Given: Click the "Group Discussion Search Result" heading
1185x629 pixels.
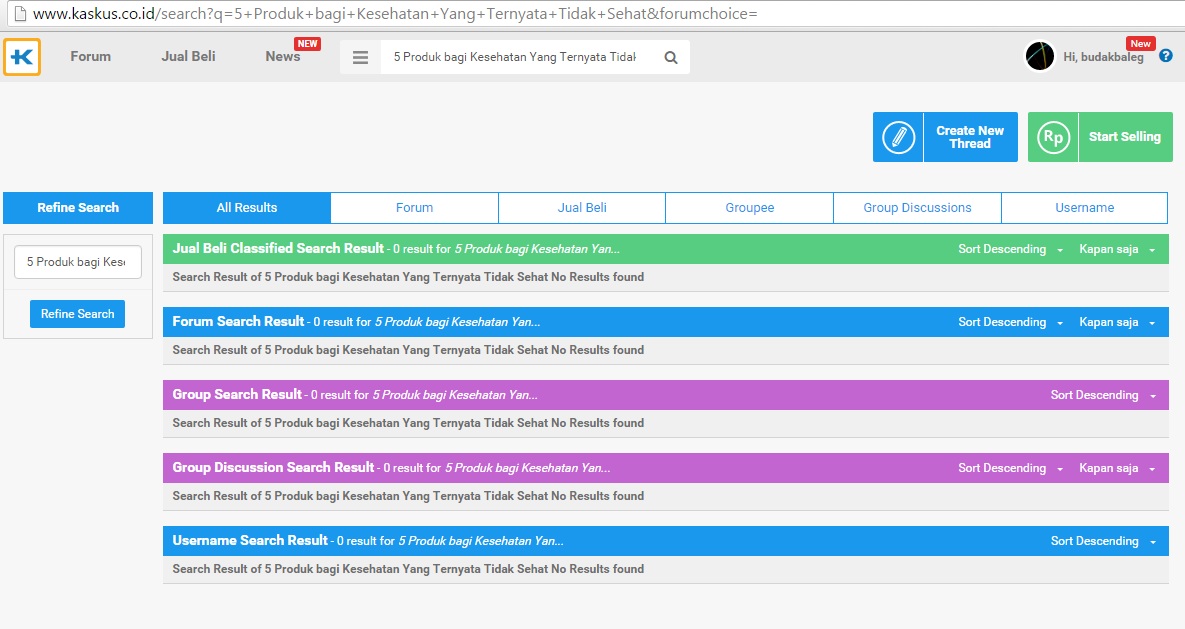Looking at the screenshot, I should click(x=274, y=468).
